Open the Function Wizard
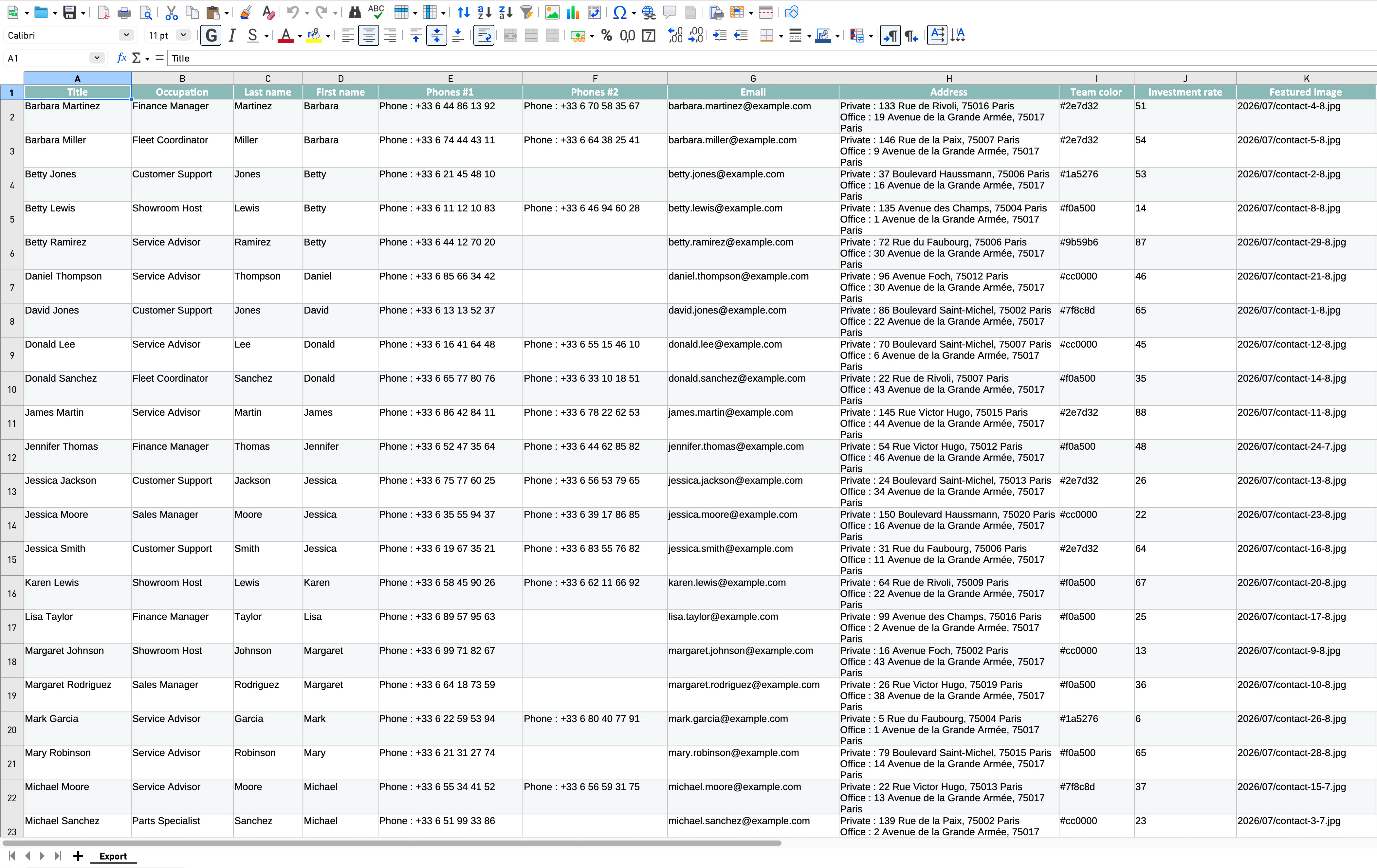 [x=122, y=58]
